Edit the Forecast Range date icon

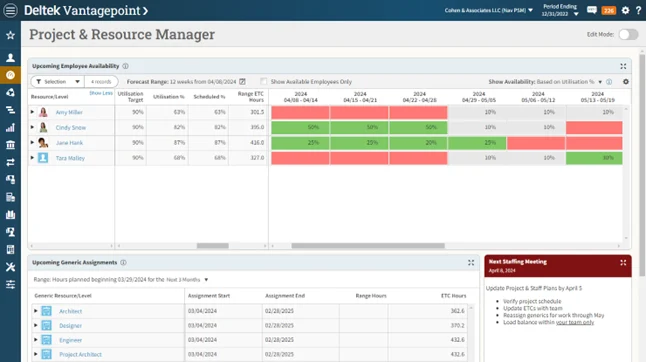pos(242,82)
